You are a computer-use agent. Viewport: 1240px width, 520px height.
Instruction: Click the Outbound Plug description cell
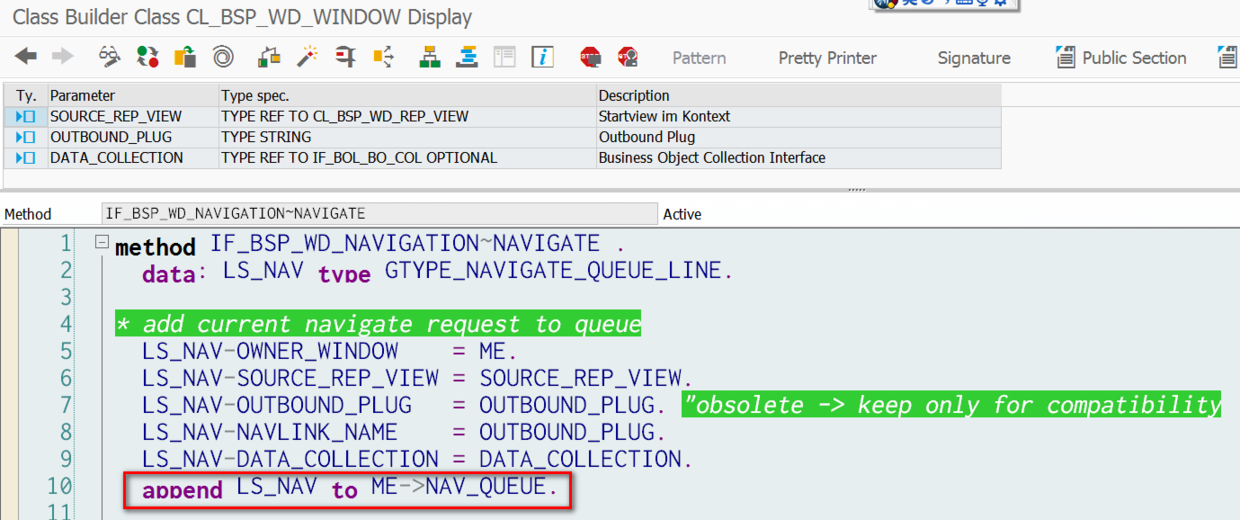tap(798, 137)
